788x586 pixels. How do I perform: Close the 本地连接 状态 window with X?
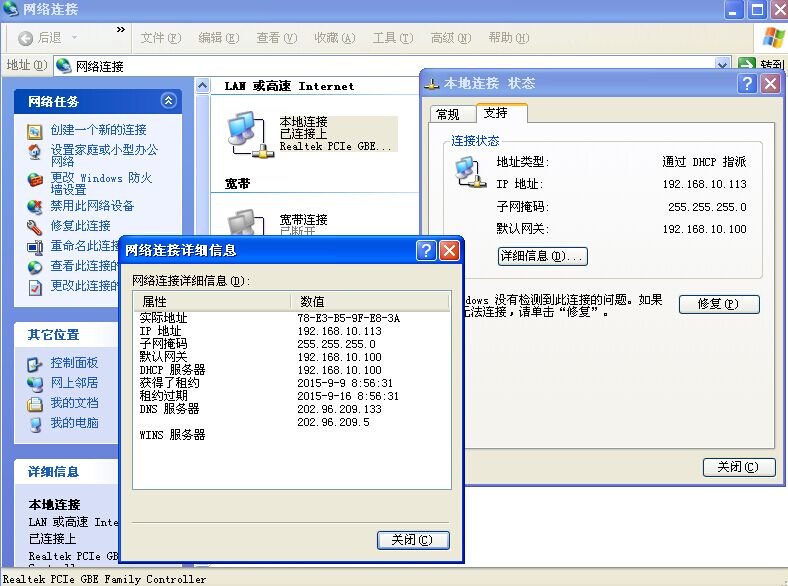coord(770,83)
